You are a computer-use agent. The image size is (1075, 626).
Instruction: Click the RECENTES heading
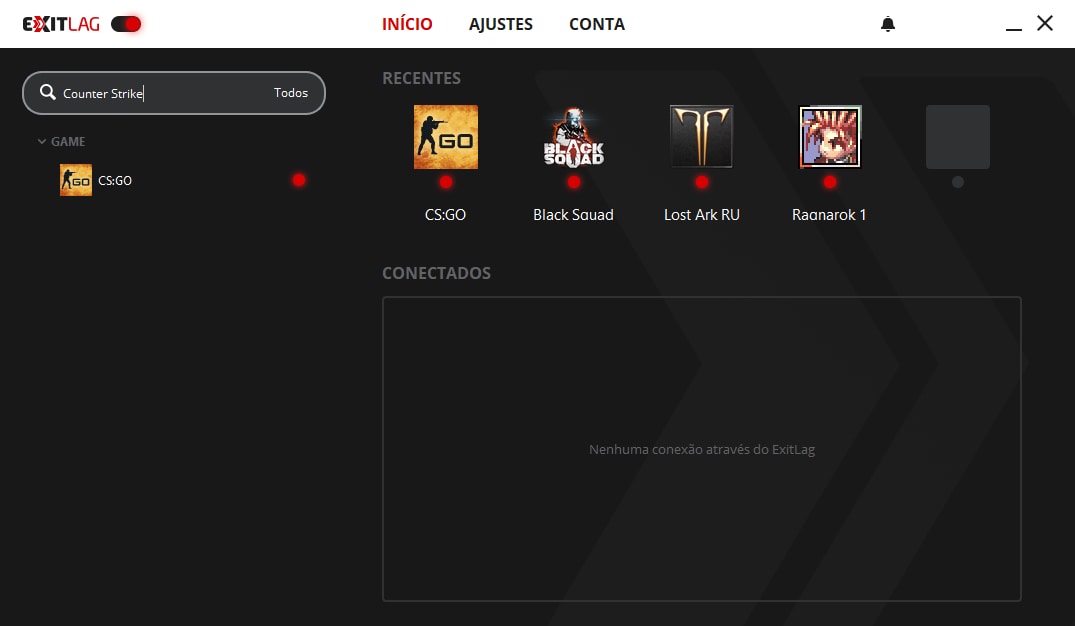[x=422, y=78]
